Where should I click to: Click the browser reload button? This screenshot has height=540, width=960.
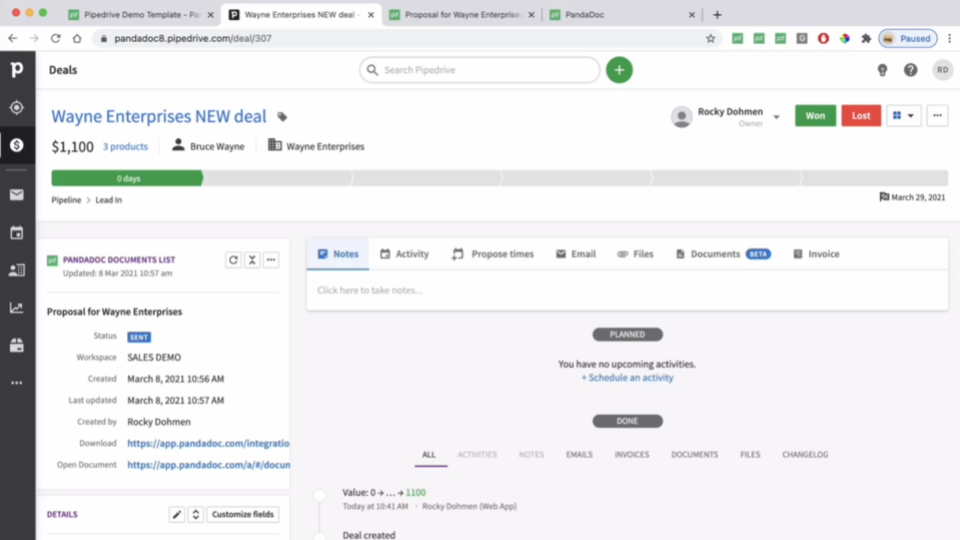56,39
